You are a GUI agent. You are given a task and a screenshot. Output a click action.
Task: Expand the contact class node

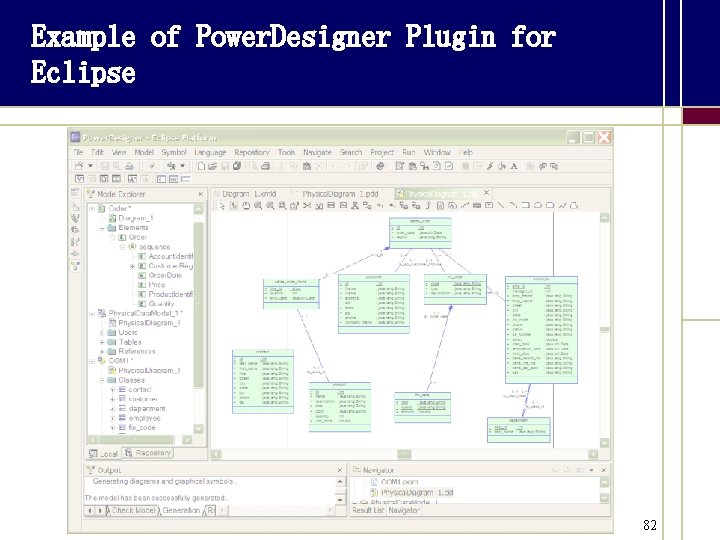112,390
